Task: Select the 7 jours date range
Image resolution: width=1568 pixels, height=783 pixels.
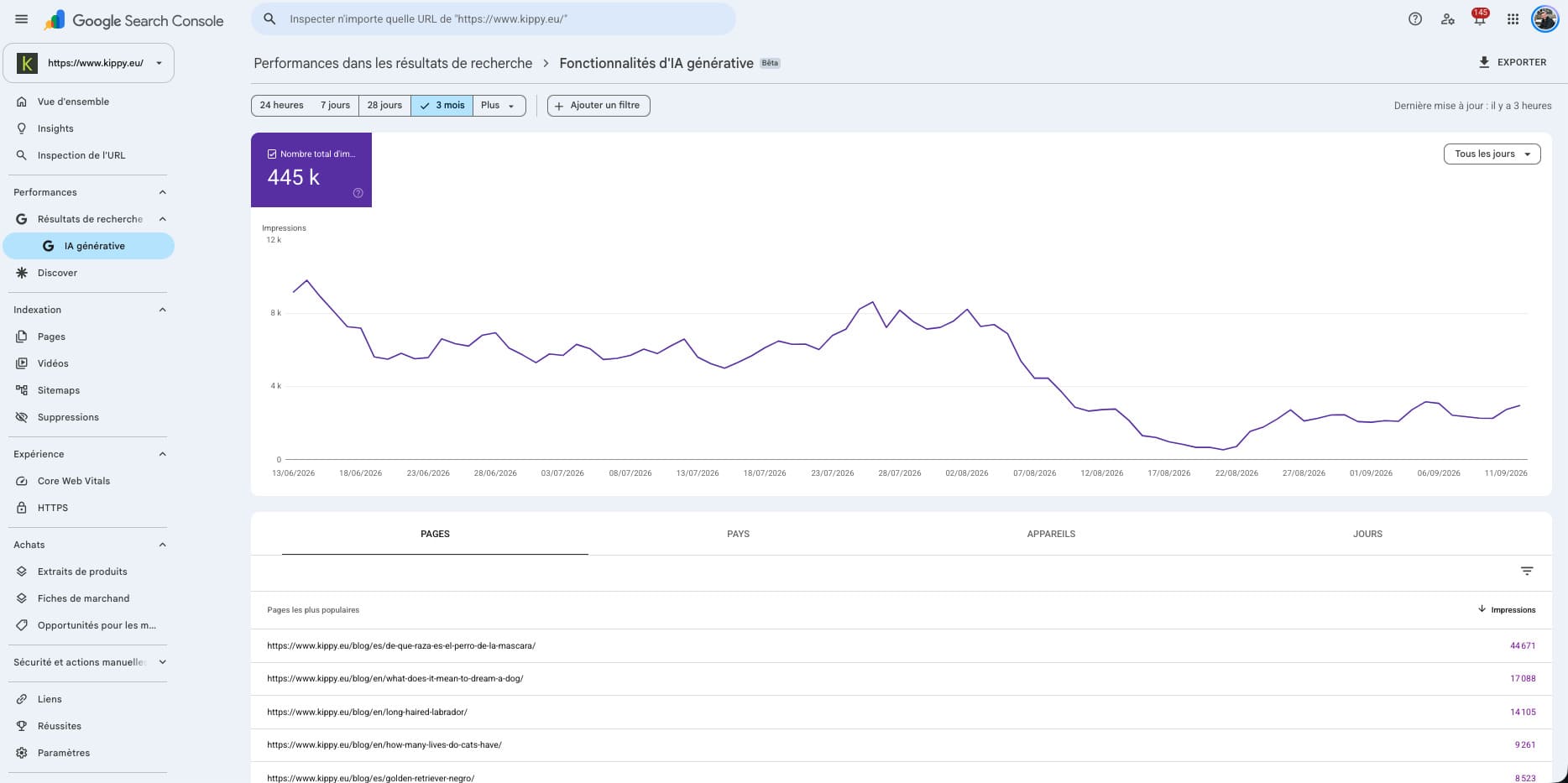Action: click(x=335, y=106)
